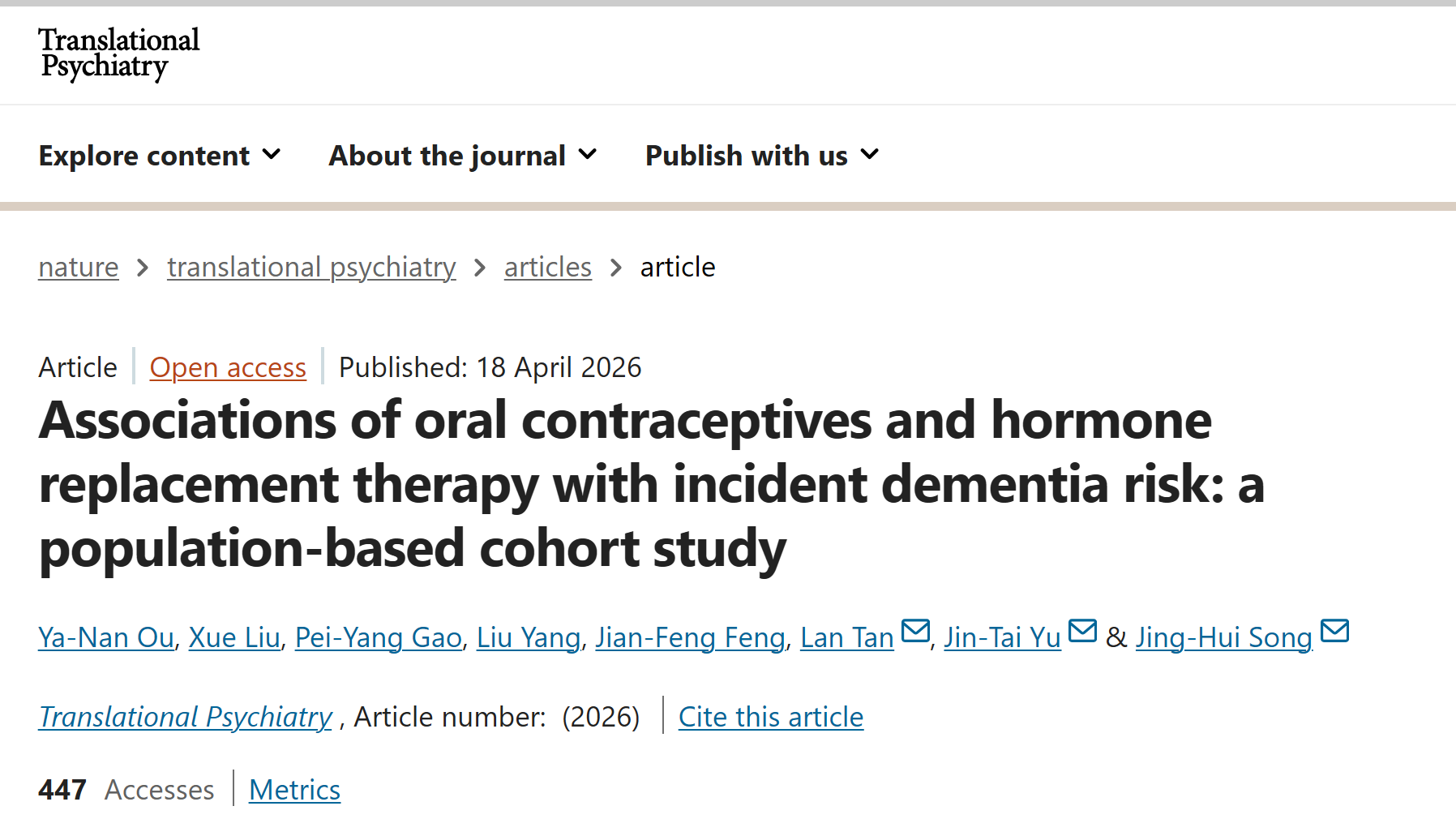
Task: View author Pei-Yang Gao details
Action: click(379, 637)
